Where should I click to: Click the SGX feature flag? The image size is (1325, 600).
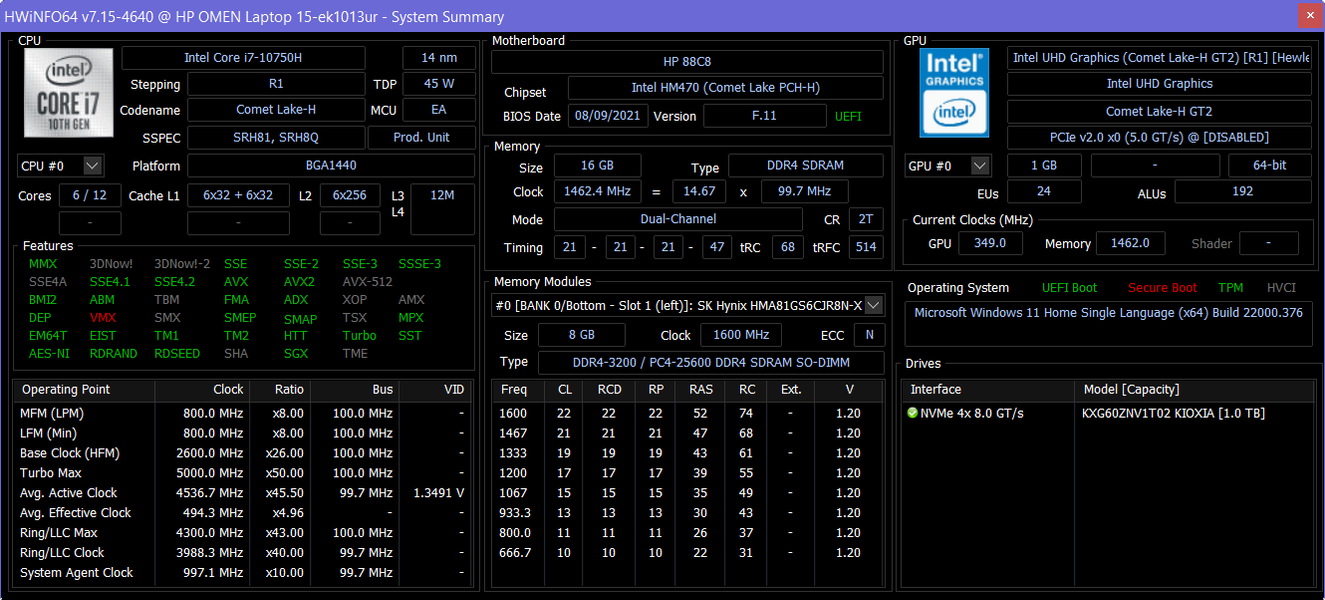click(296, 353)
